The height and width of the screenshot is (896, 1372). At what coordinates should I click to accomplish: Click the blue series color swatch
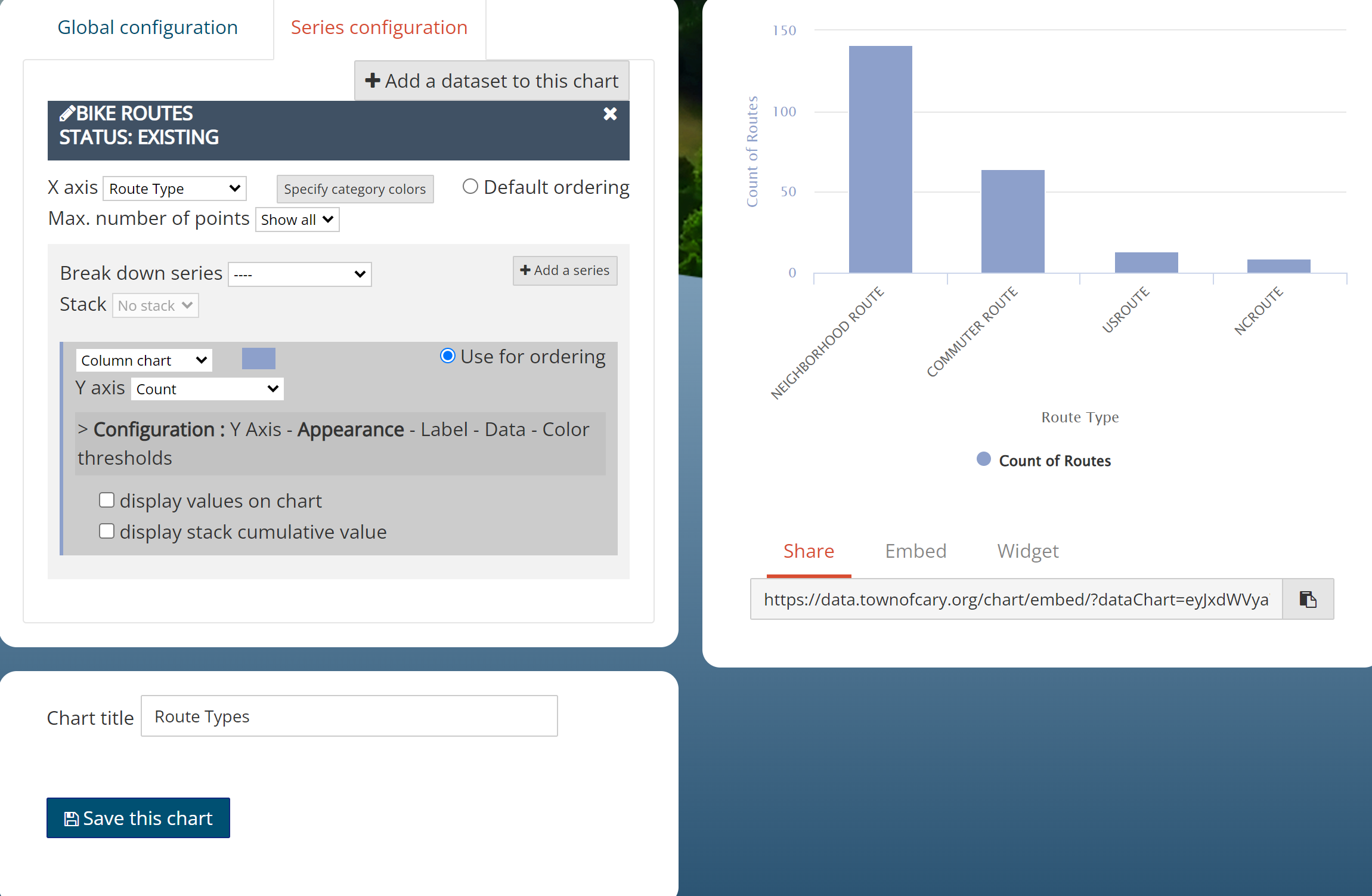[258, 359]
